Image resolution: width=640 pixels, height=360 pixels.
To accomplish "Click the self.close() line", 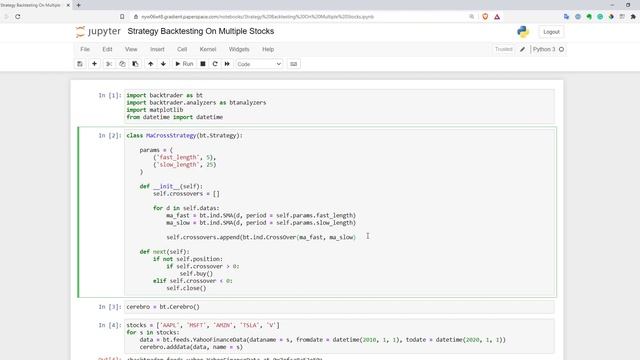I will pos(186,288).
